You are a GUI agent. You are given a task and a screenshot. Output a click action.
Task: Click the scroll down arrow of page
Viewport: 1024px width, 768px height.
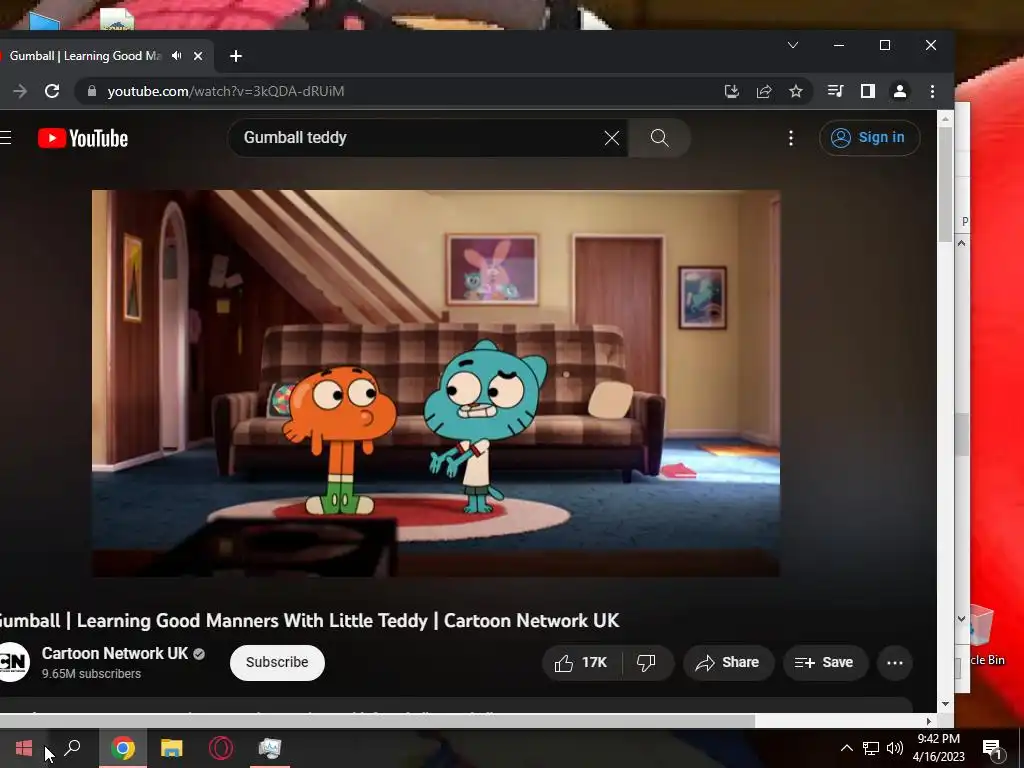(945, 704)
